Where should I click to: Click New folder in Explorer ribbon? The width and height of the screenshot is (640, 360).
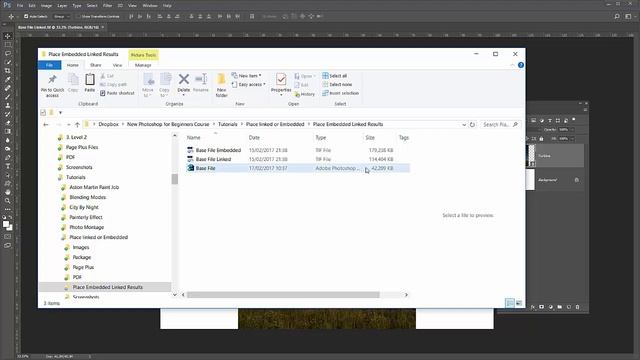pyautogui.click(x=221, y=85)
